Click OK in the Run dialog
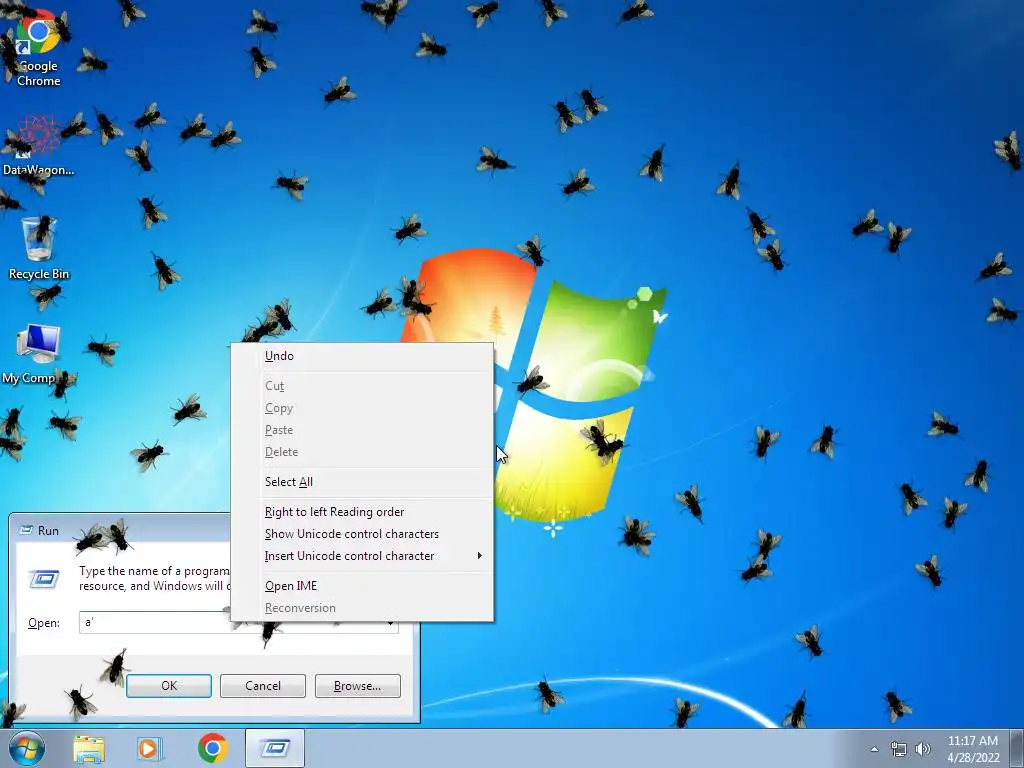The height and width of the screenshot is (768, 1024). point(169,686)
